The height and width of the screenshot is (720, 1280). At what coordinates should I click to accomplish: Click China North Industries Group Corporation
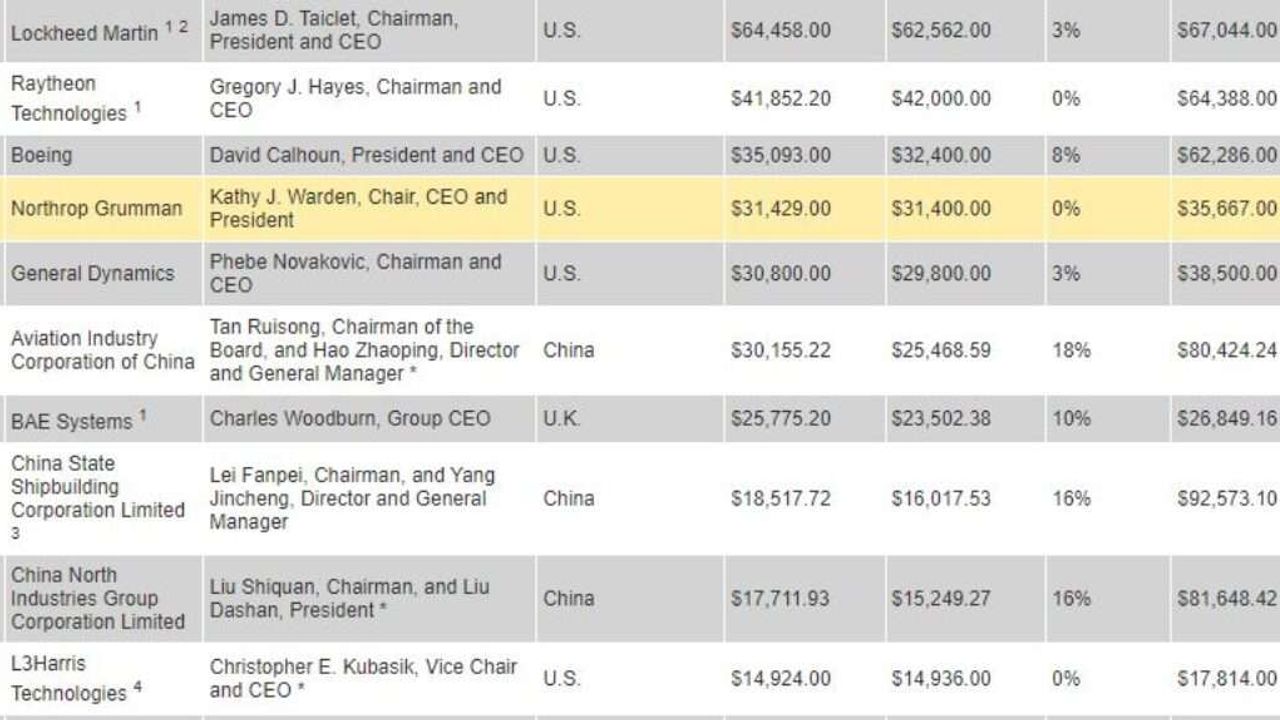(x=97, y=598)
